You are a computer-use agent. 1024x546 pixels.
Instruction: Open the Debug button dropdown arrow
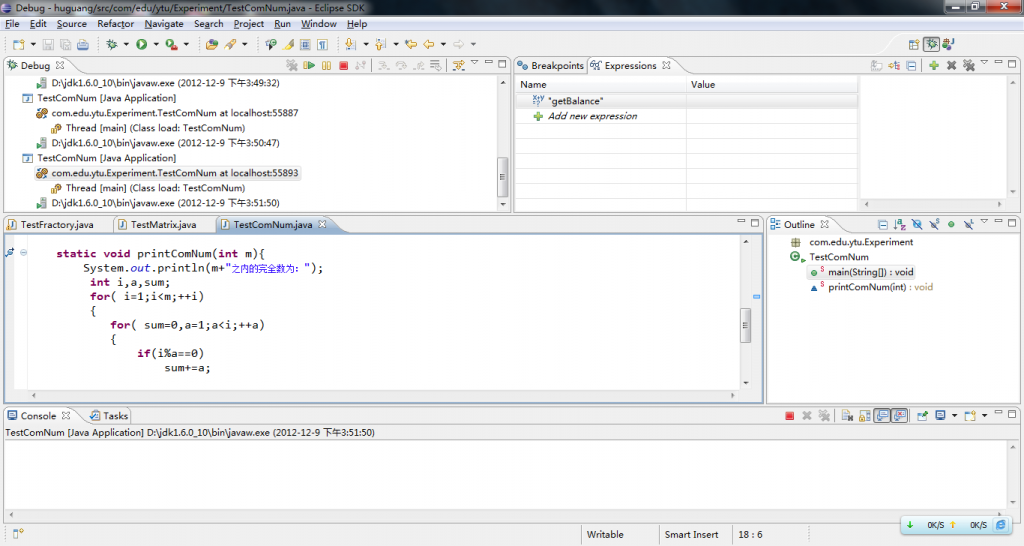[x=125, y=44]
